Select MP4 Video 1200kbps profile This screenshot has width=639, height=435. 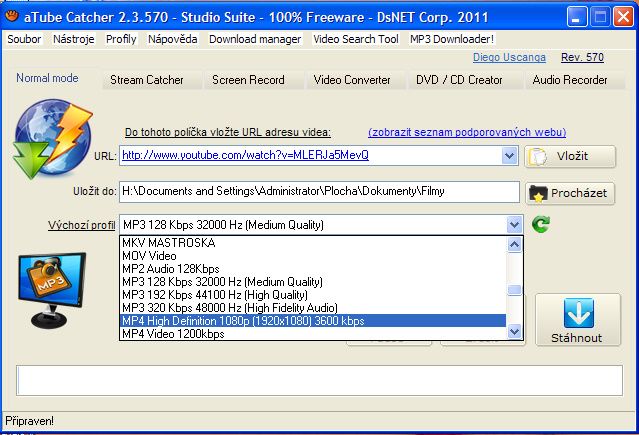(x=313, y=334)
